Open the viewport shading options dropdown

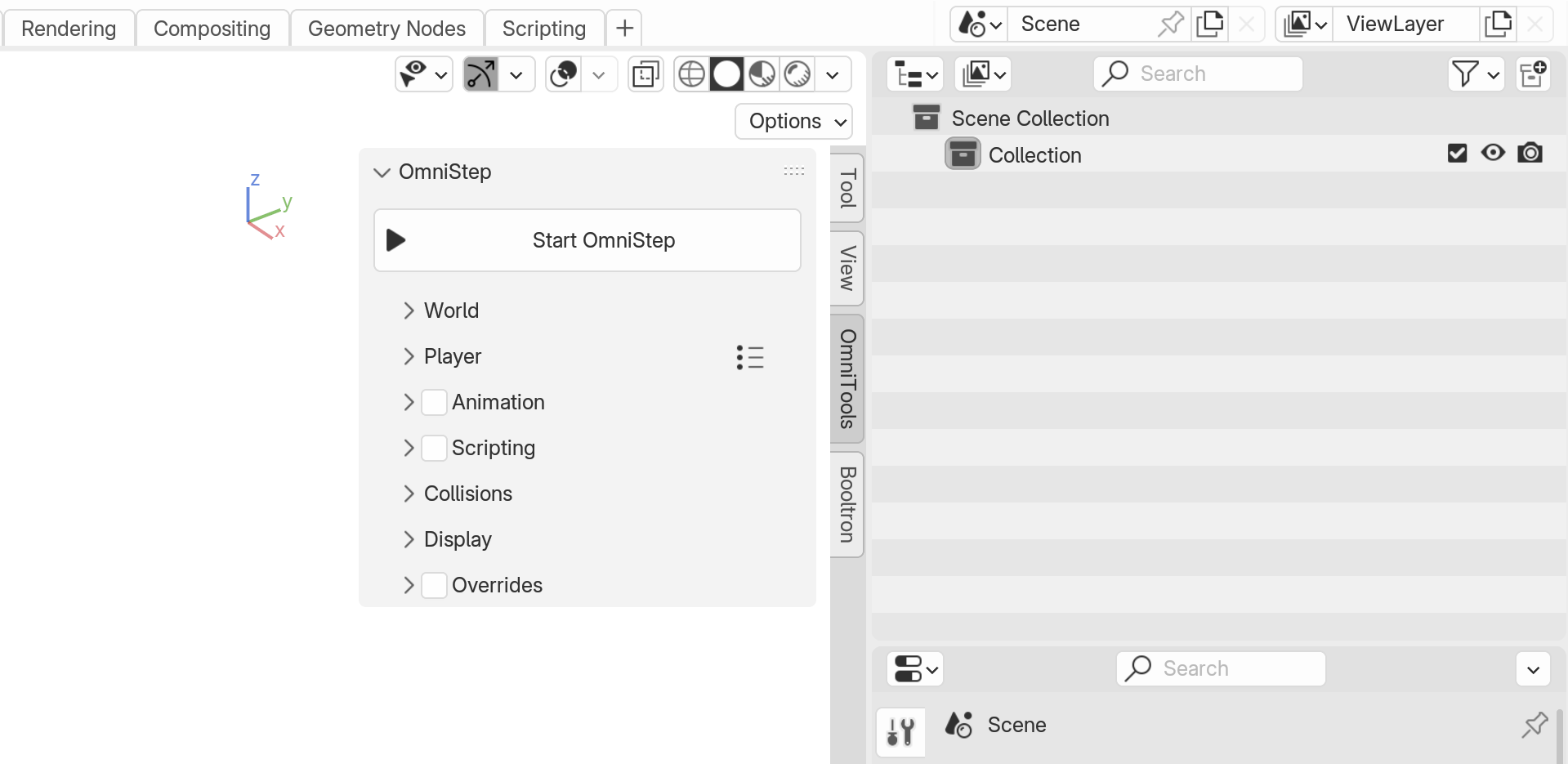point(833,74)
